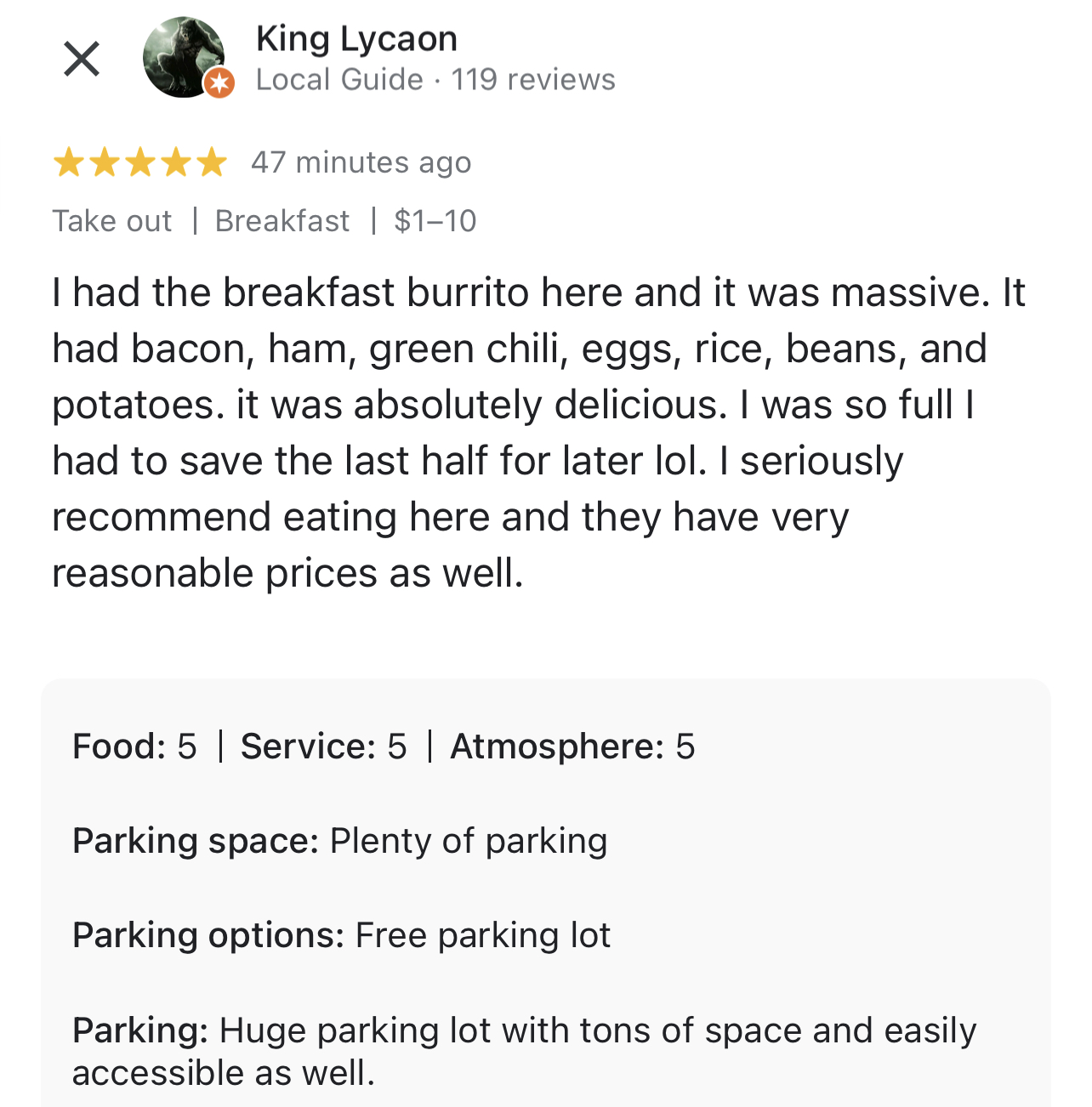Select the Take out tag
Viewport: 1092px width, 1107px height.
point(112,221)
